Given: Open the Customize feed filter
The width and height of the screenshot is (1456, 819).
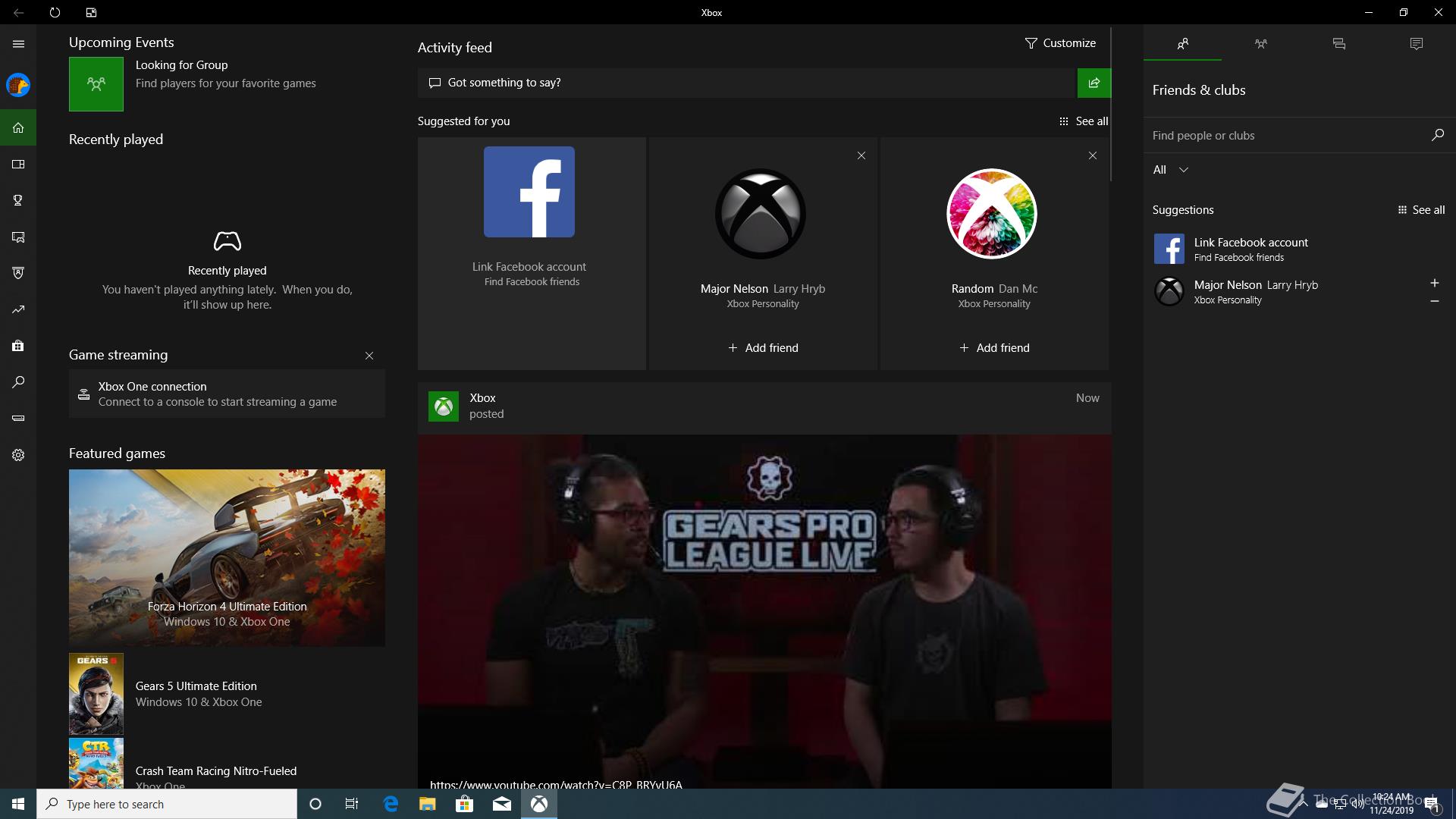Looking at the screenshot, I should point(1060,43).
